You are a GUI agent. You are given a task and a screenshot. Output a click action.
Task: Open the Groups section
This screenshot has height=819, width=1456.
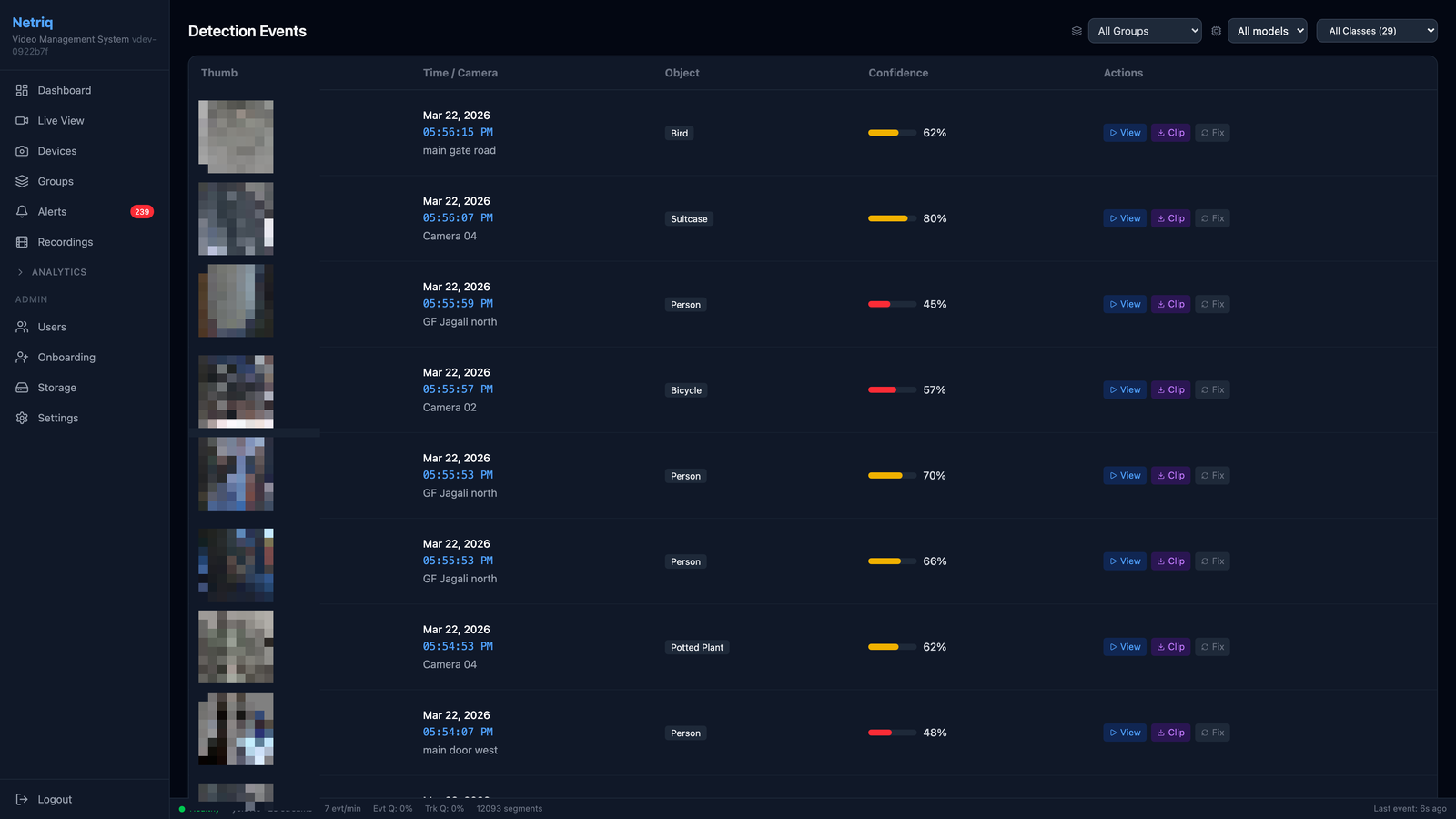[84, 181]
